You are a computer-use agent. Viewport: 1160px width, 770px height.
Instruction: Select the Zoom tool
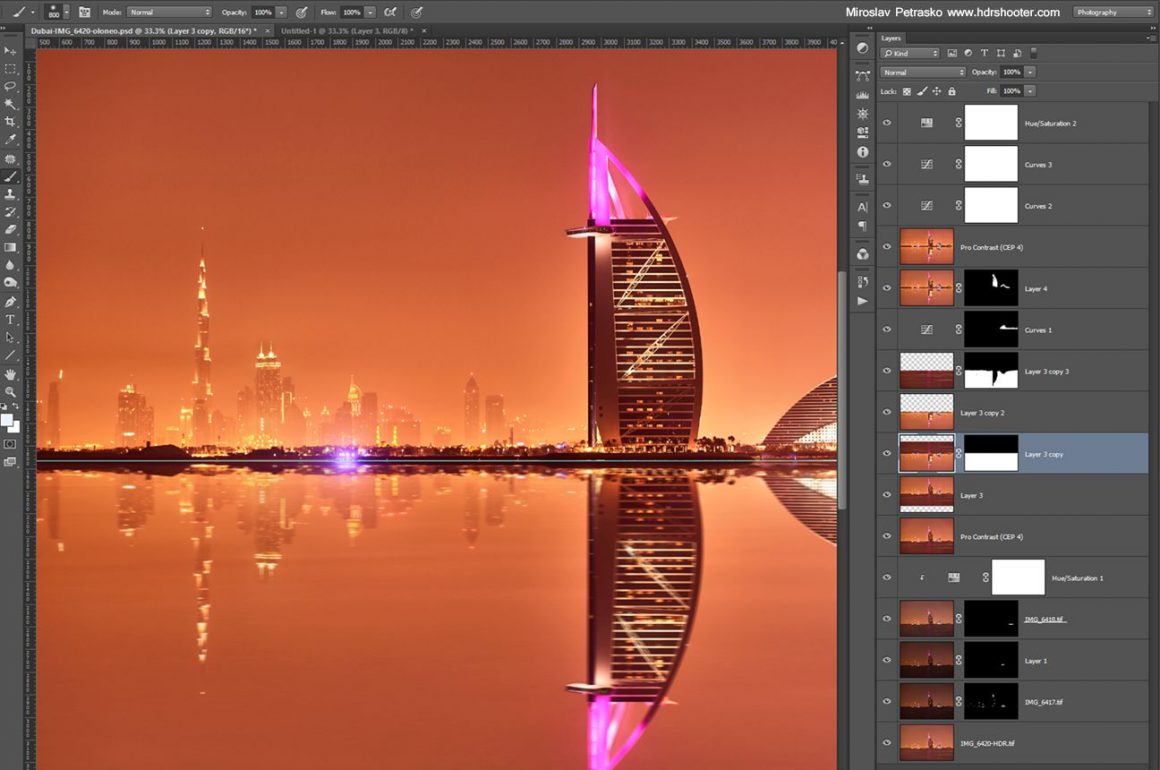[x=10, y=392]
